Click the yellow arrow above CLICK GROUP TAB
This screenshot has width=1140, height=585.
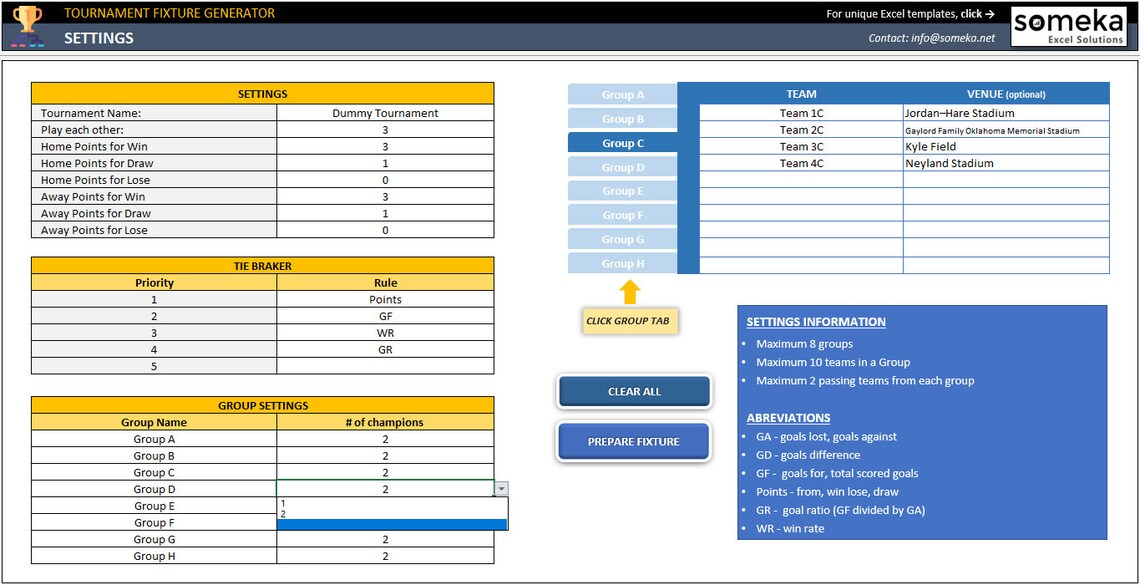pos(628,291)
